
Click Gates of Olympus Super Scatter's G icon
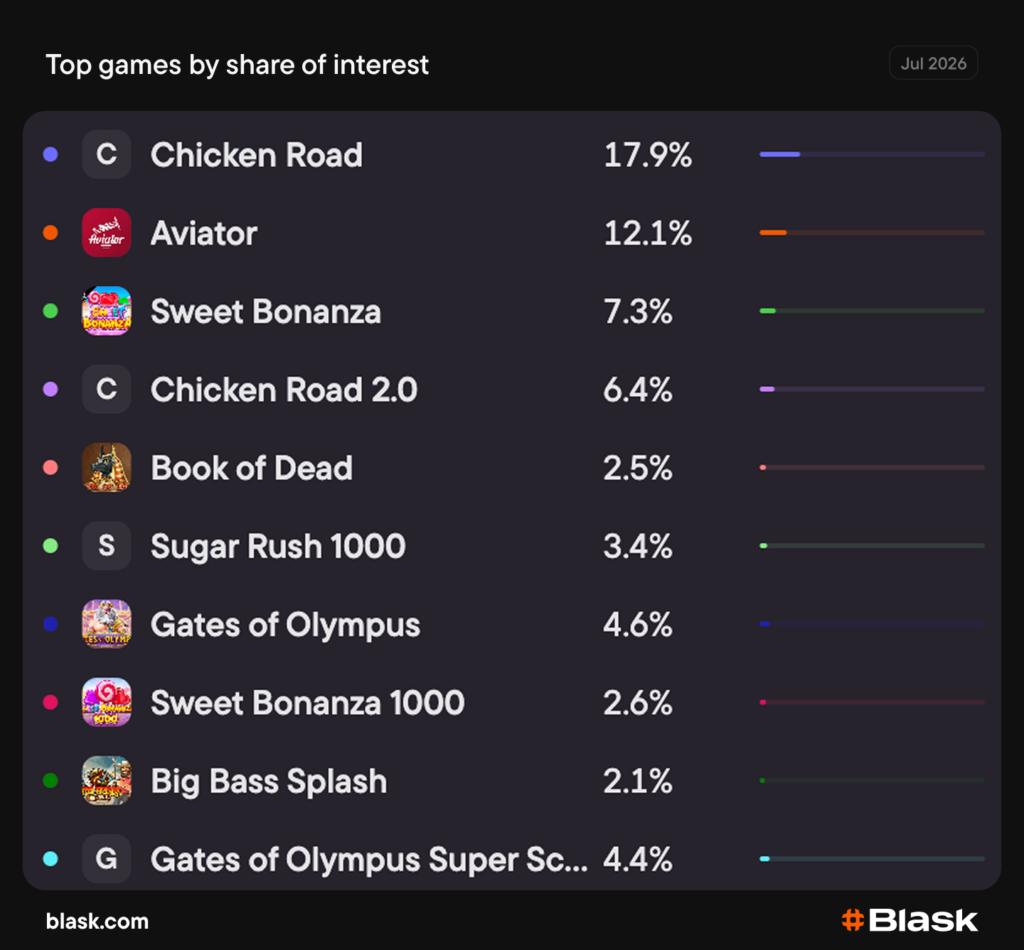tap(106, 859)
